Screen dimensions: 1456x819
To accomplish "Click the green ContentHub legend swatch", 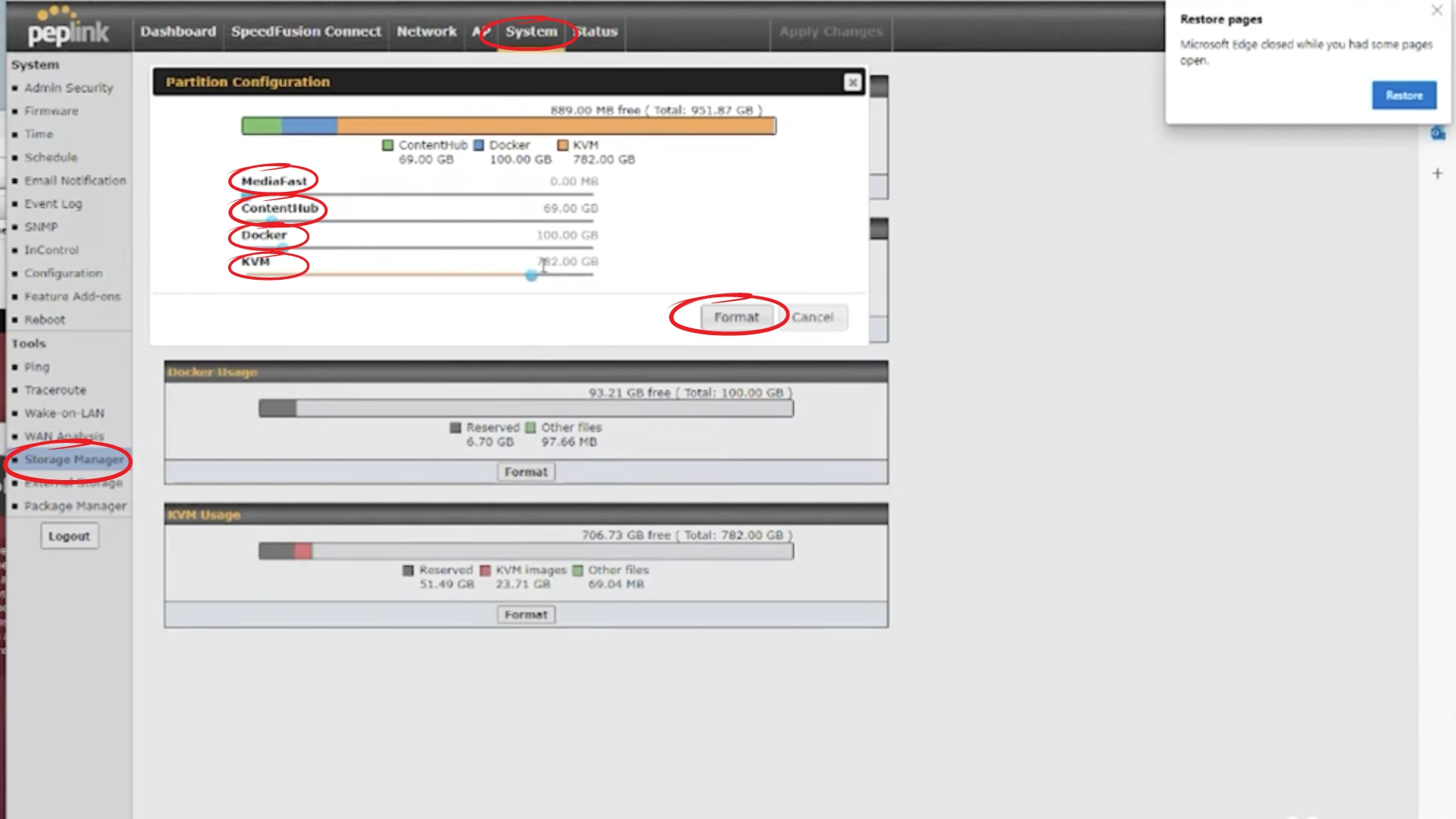I will pyautogui.click(x=389, y=145).
